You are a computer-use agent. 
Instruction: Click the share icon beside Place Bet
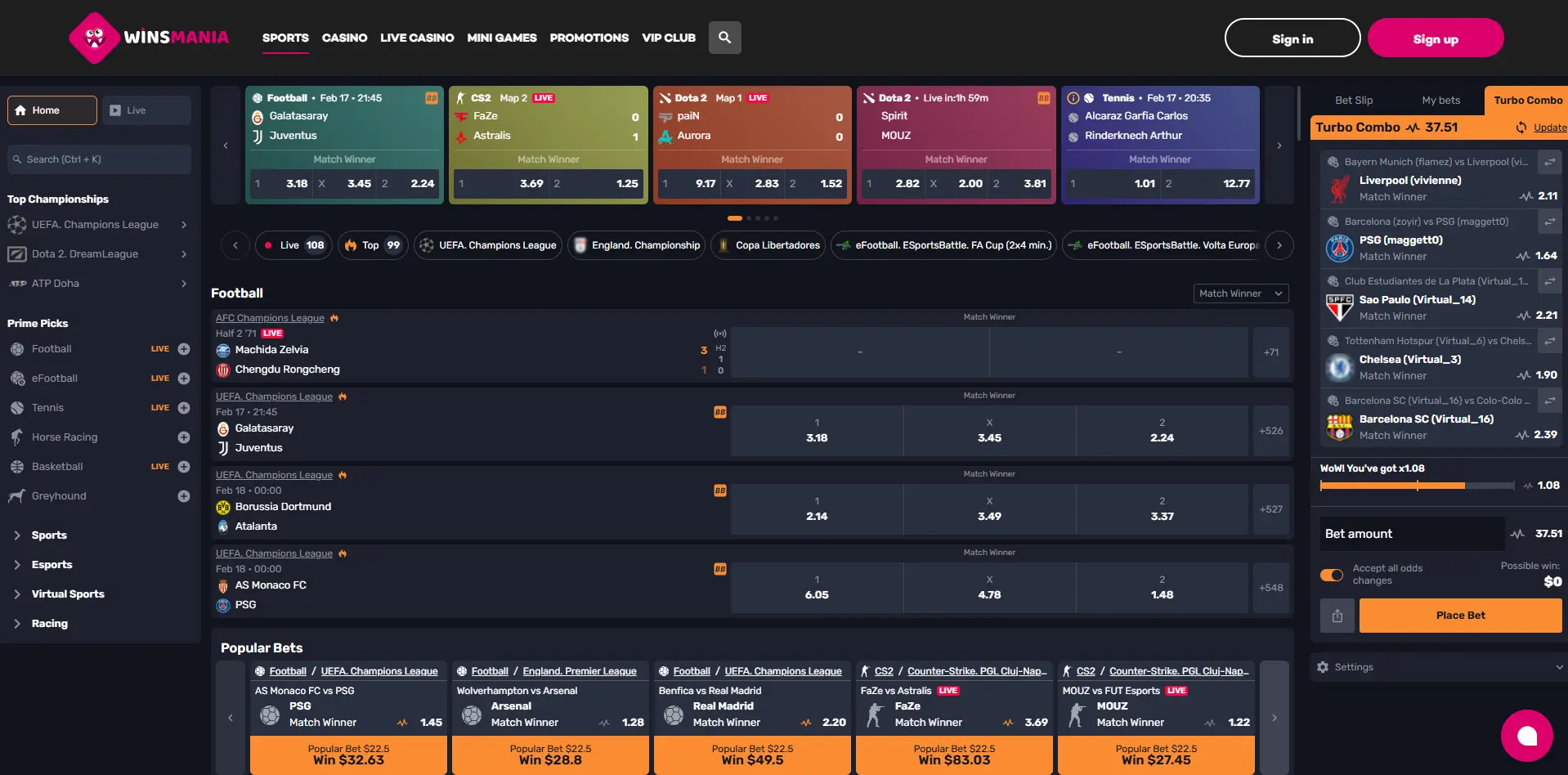[x=1337, y=616]
